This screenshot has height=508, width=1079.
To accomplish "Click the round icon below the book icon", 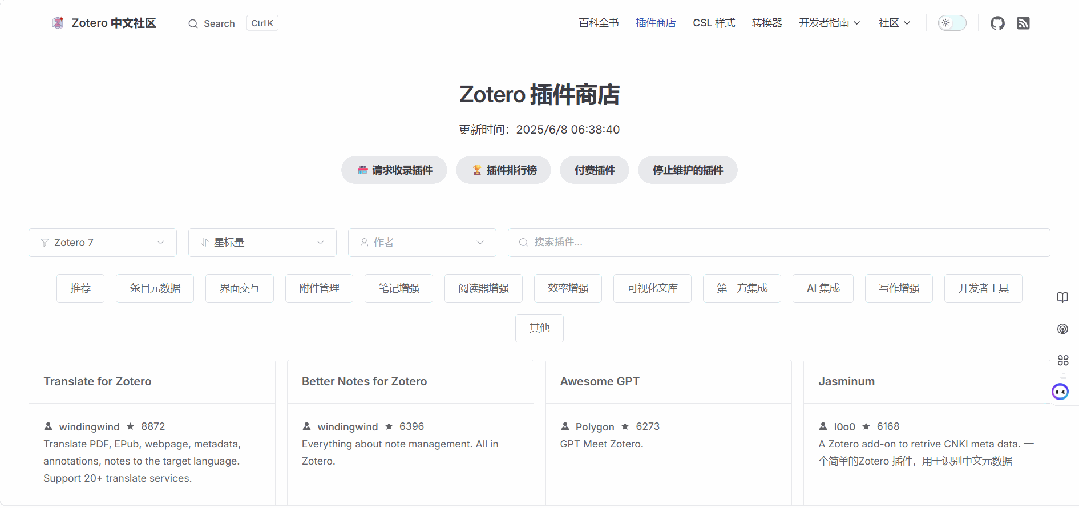I will (1062, 329).
